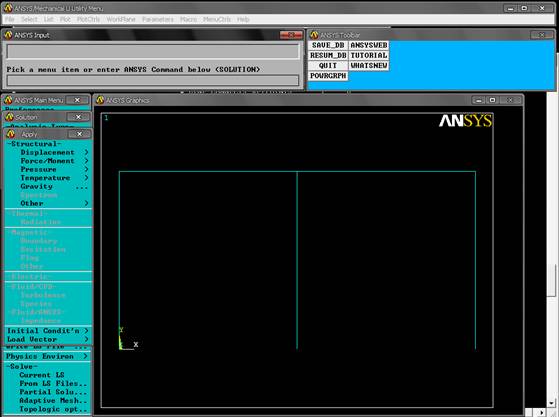Click the Solution window logo icon
This screenshot has height=417, width=559.
pos(10,117)
